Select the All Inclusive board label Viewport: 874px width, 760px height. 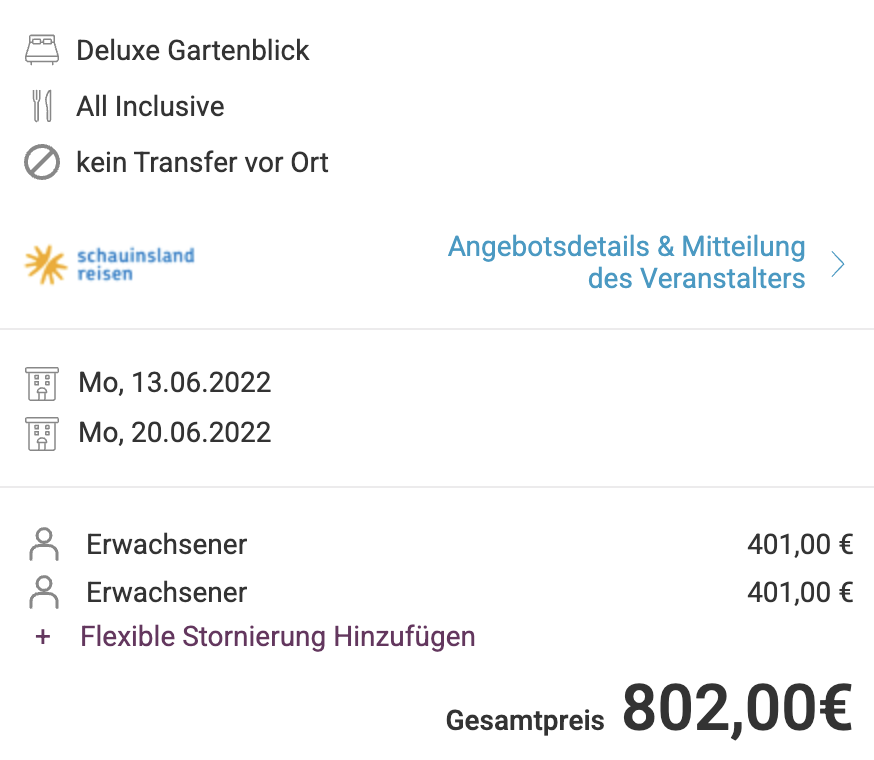(150, 106)
